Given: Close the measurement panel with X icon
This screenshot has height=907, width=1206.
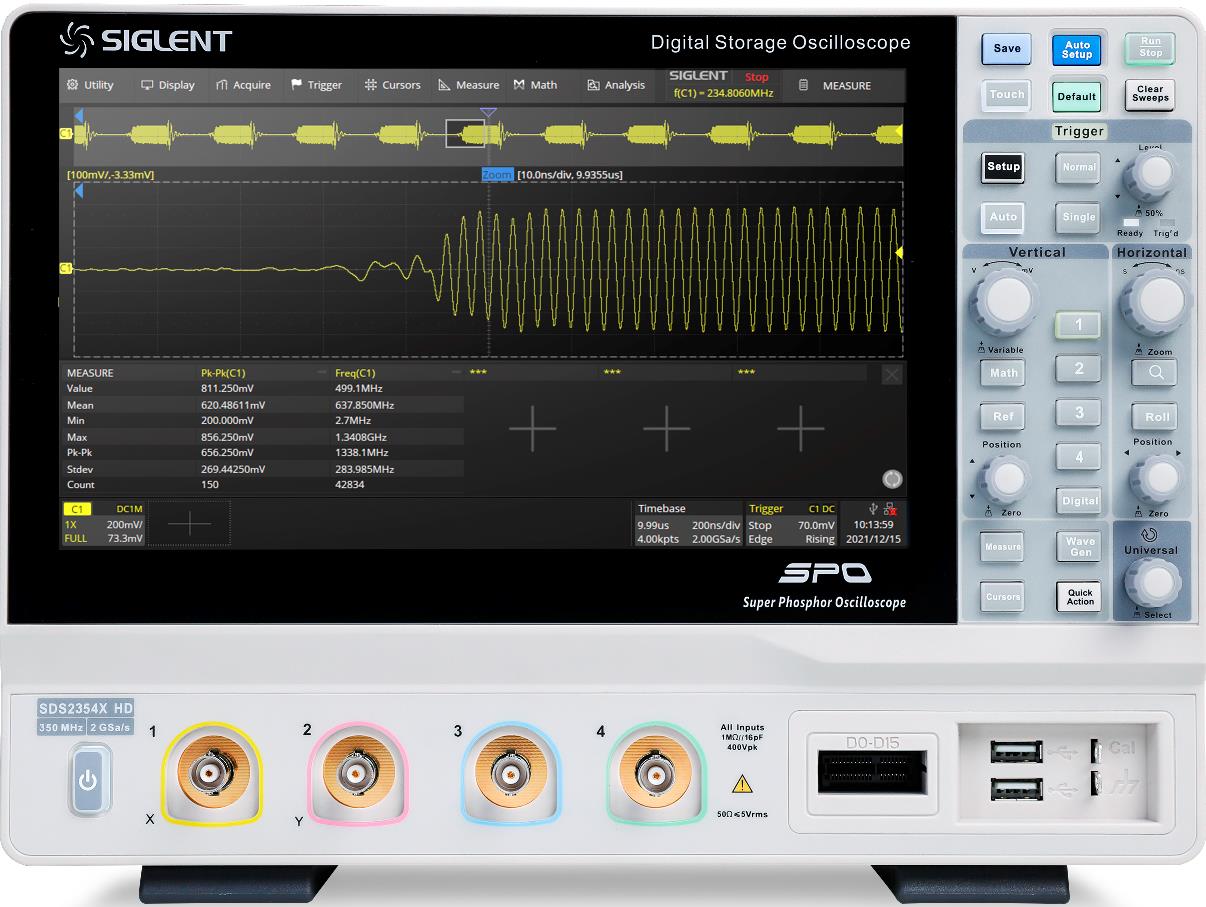Looking at the screenshot, I should click(x=892, y=374).
